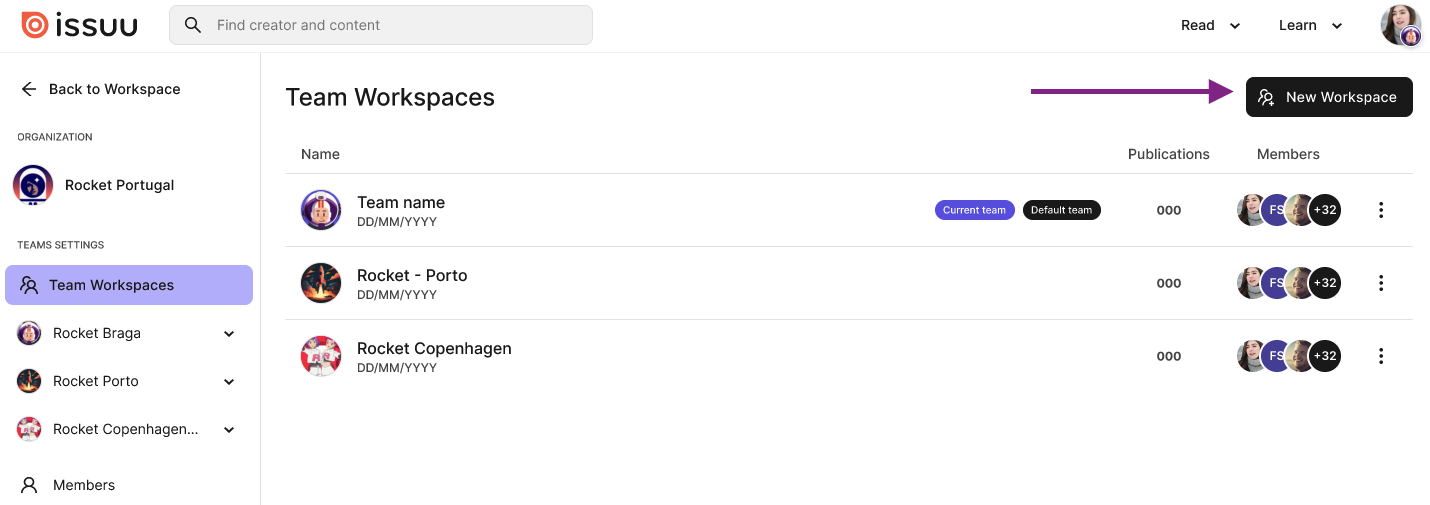
Task: Click the Current team badge
Action: click(975, 210)
